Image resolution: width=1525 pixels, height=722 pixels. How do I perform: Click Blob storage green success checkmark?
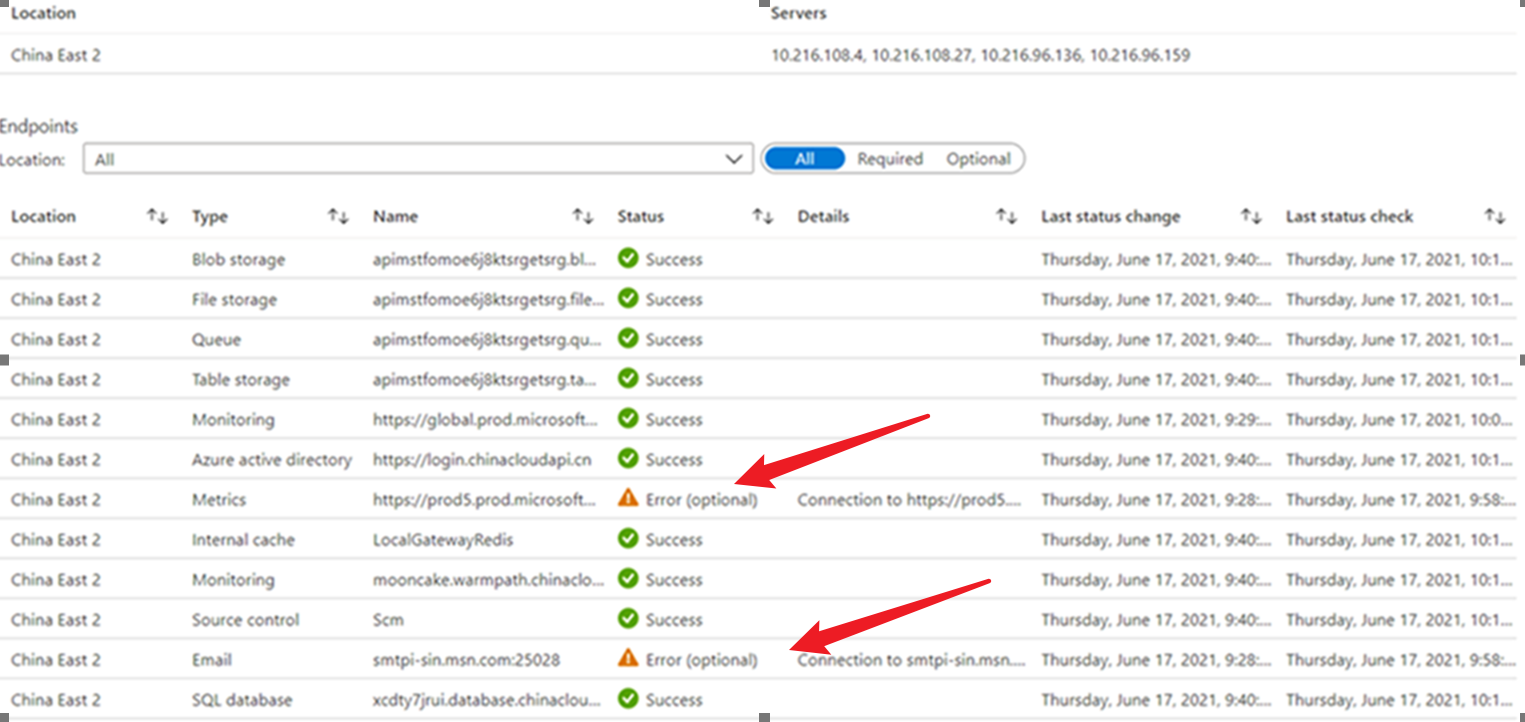pyautogui.click(x=628, y=259)
